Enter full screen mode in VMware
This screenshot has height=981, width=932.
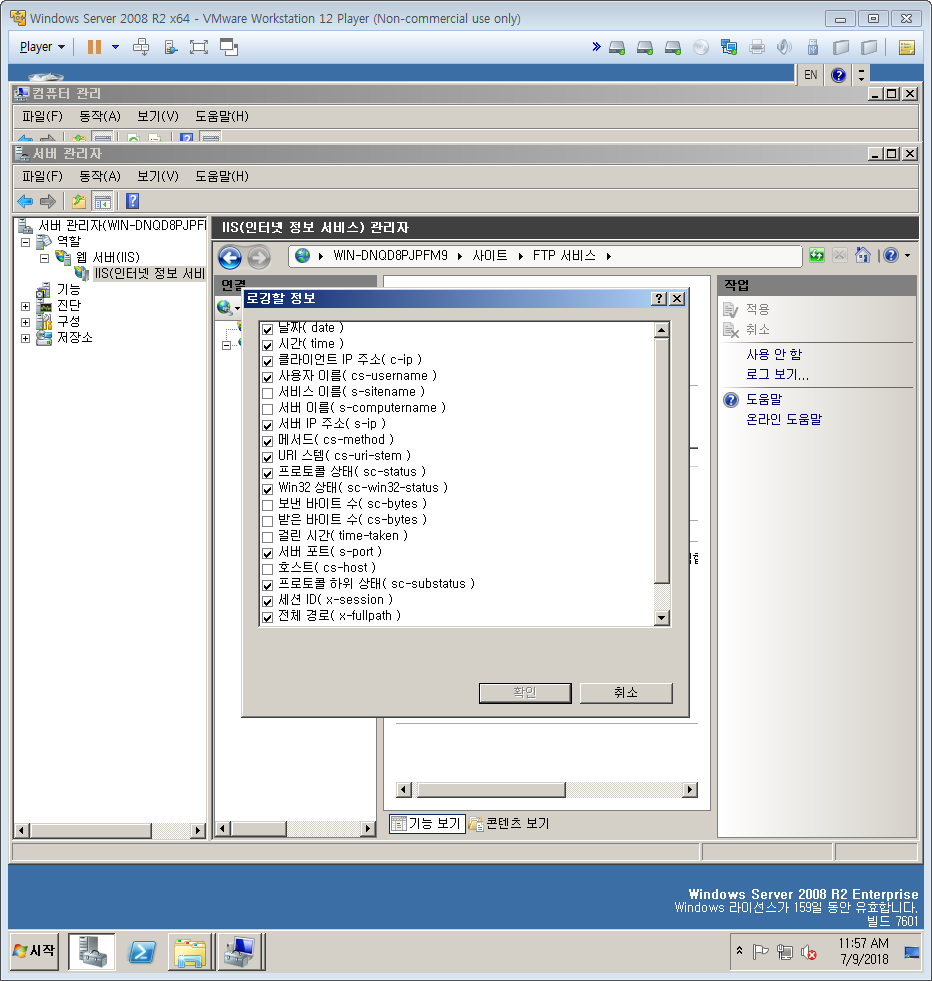(x=198, y=47)
